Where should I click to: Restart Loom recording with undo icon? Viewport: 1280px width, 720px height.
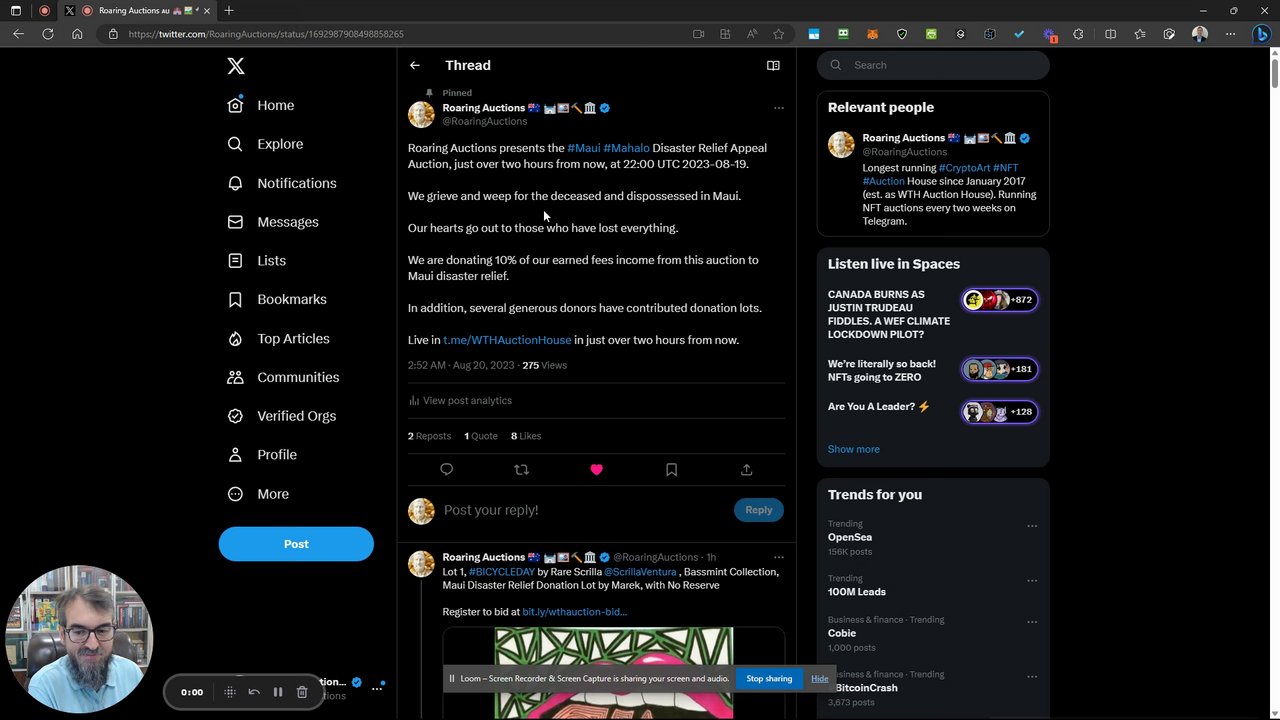pyautogui.click(x=254, y=692)
